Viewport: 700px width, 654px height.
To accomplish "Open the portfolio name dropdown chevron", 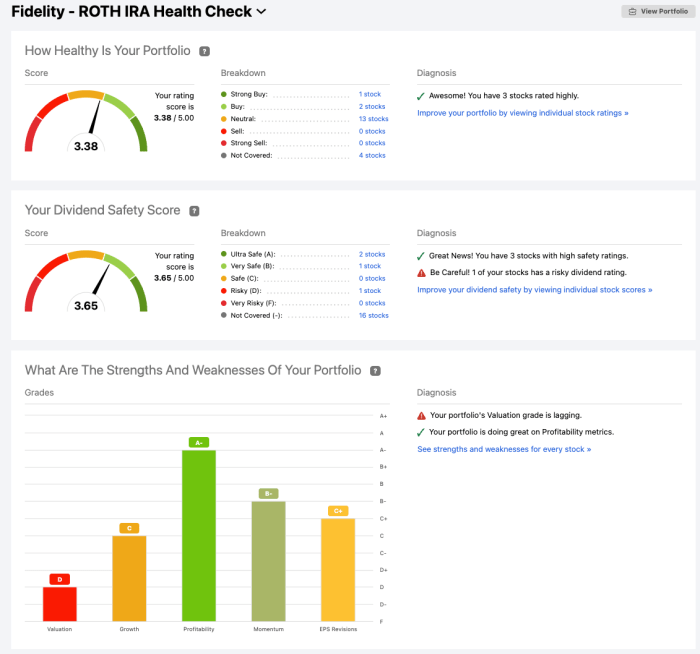I will click(262, 12).
